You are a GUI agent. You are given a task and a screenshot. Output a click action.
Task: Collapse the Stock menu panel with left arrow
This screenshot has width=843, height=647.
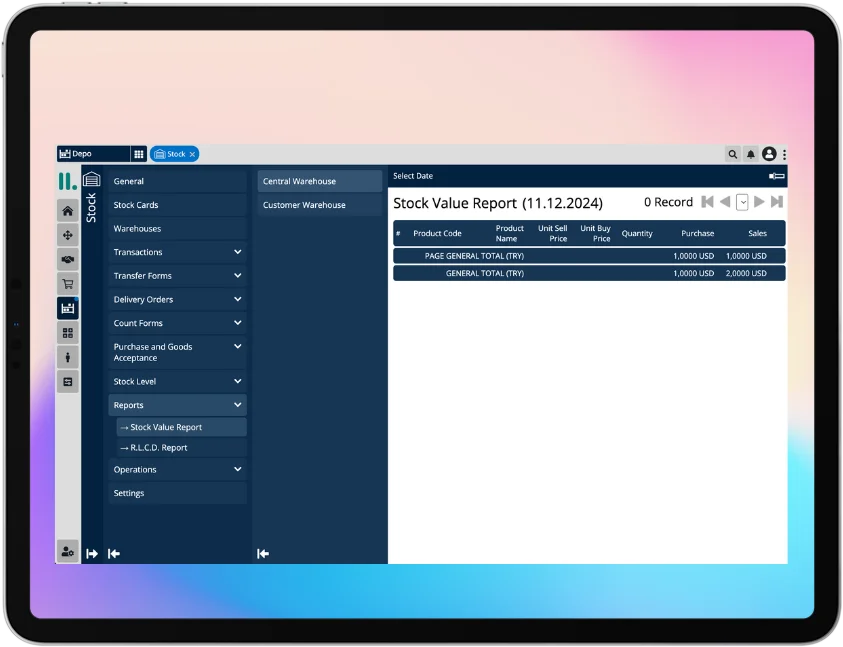click(113, 553)
